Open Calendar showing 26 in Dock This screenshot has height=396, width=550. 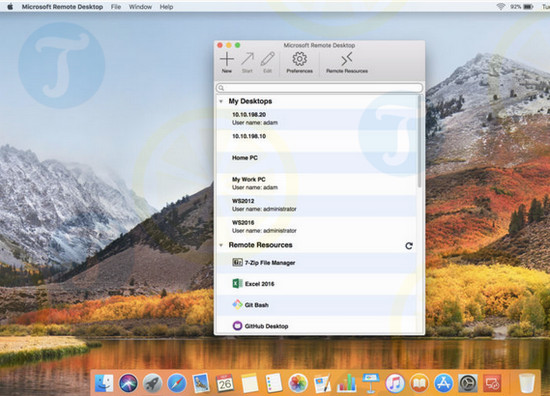tap(225, 383)
